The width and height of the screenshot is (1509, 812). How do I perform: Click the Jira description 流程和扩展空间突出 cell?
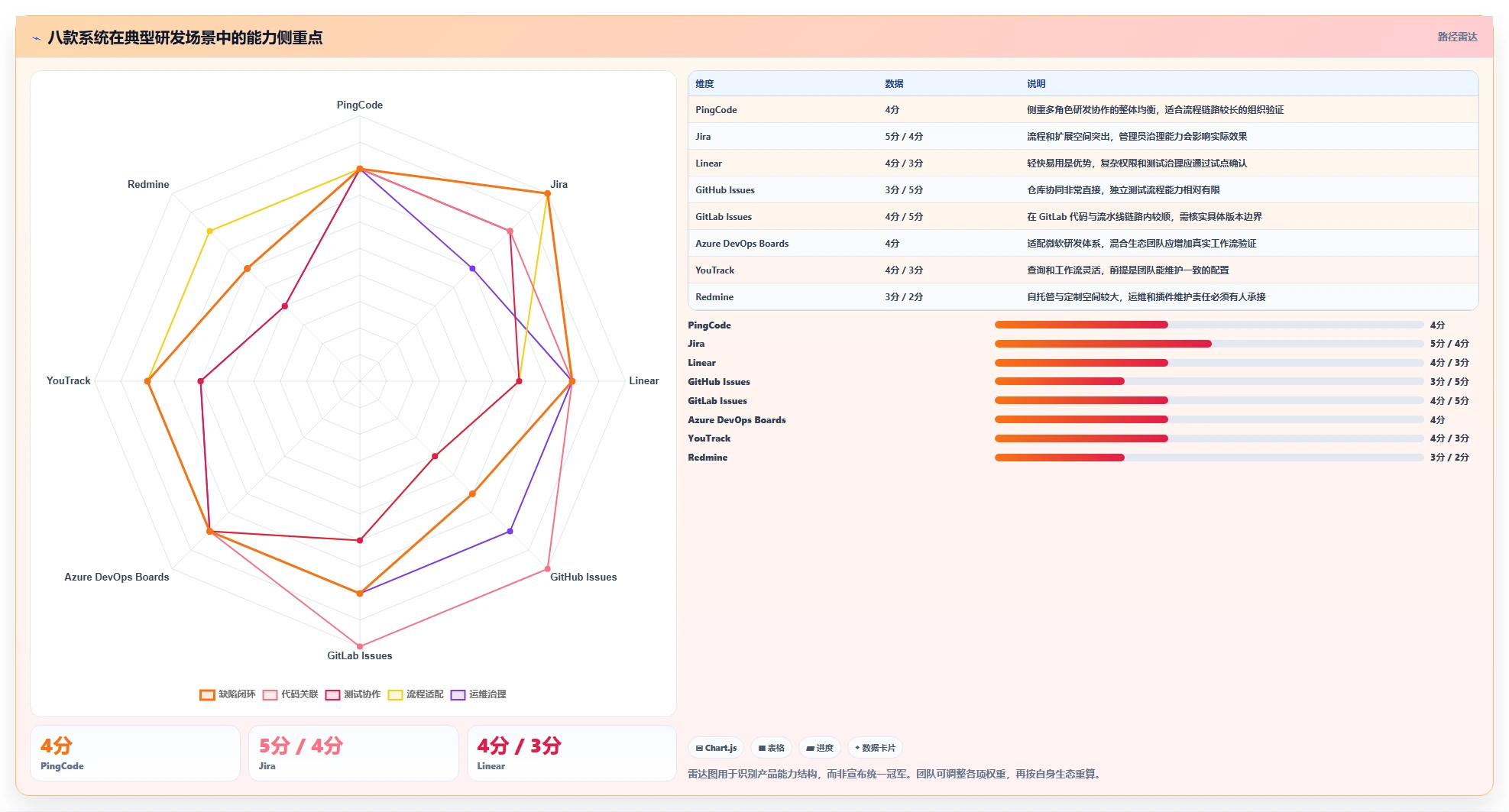coord(1137,137)
